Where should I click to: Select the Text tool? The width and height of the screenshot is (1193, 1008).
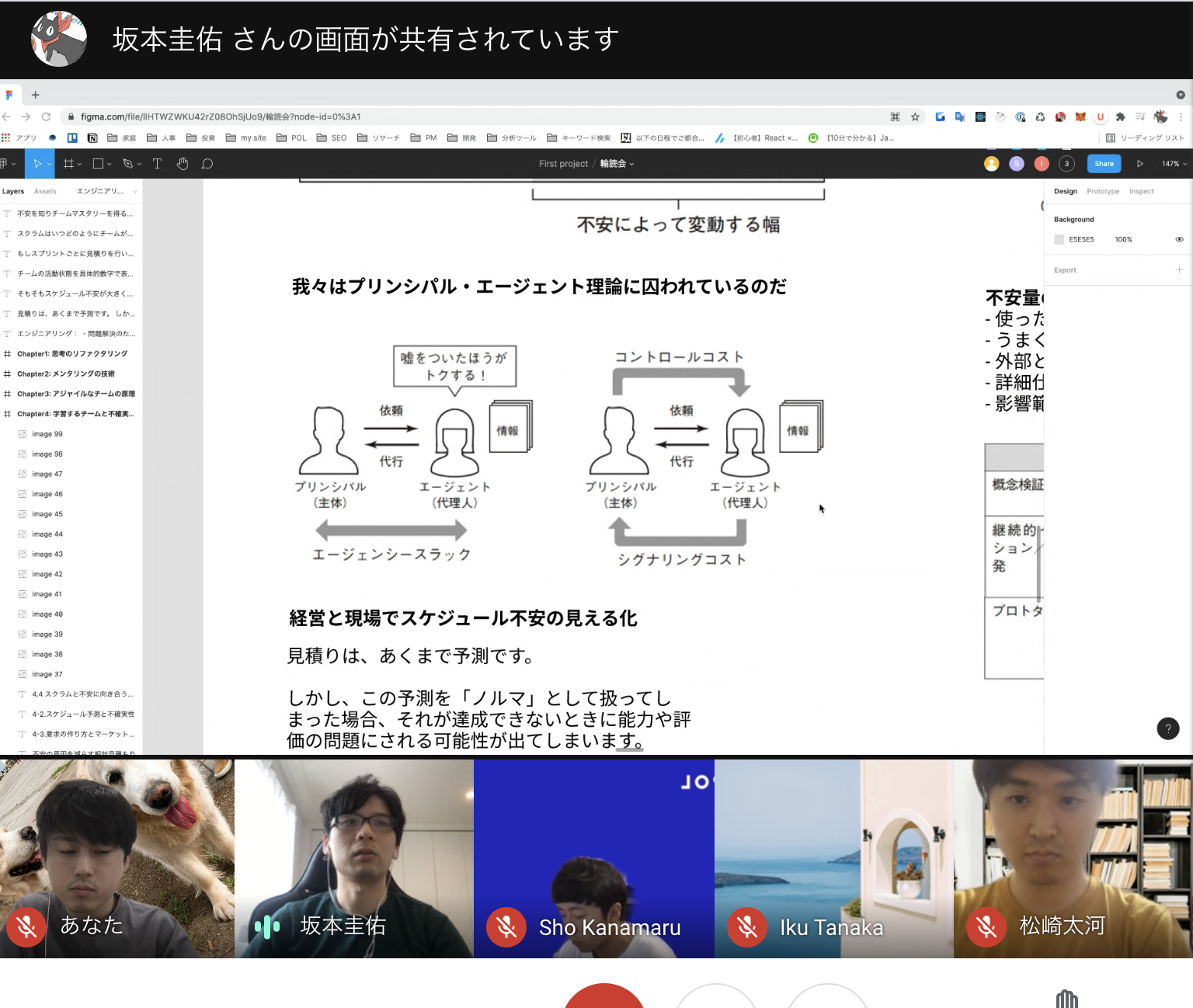tap(157, 164)
